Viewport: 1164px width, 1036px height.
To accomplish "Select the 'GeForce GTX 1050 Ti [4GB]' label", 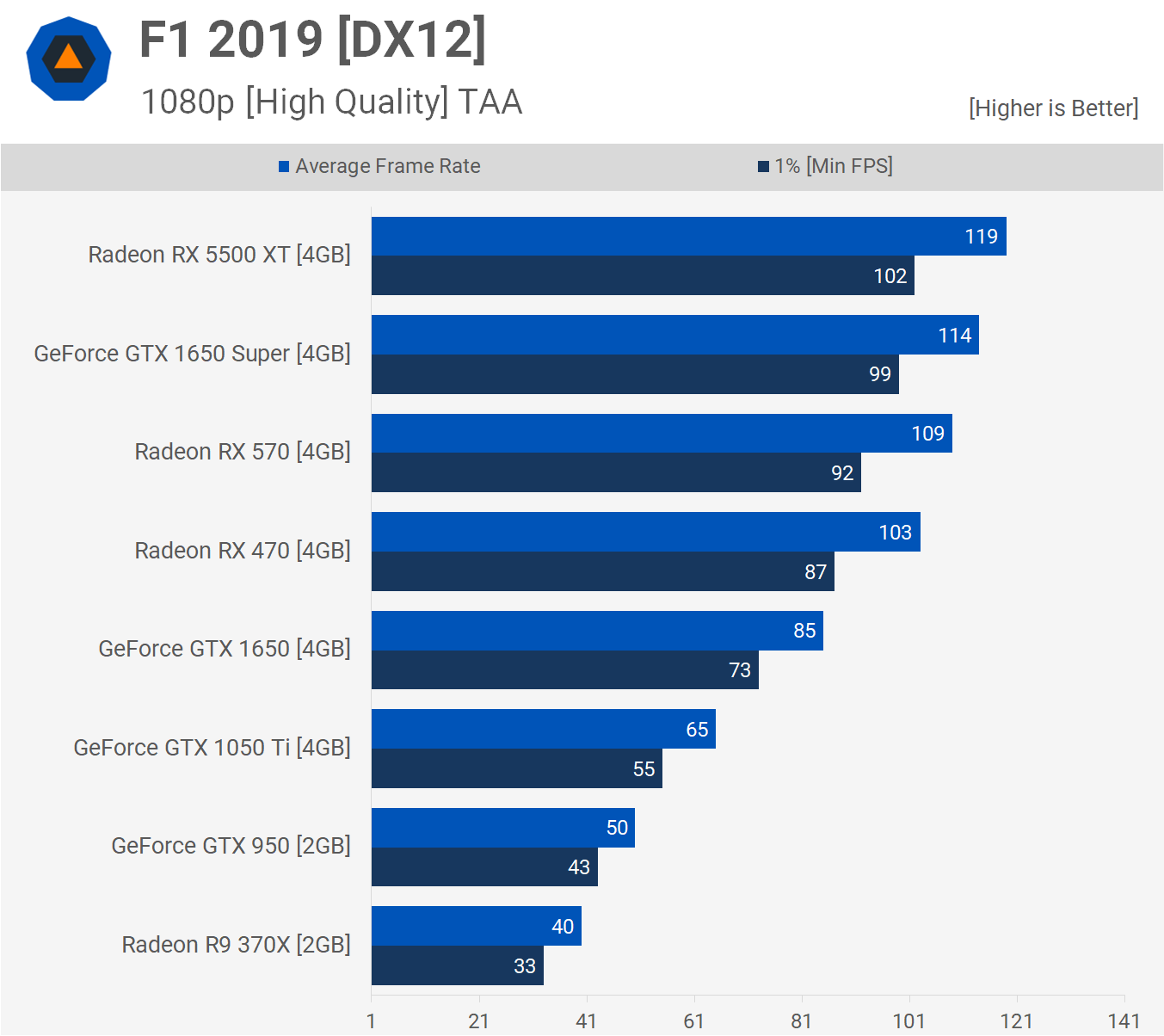I will tap(212, 748).
